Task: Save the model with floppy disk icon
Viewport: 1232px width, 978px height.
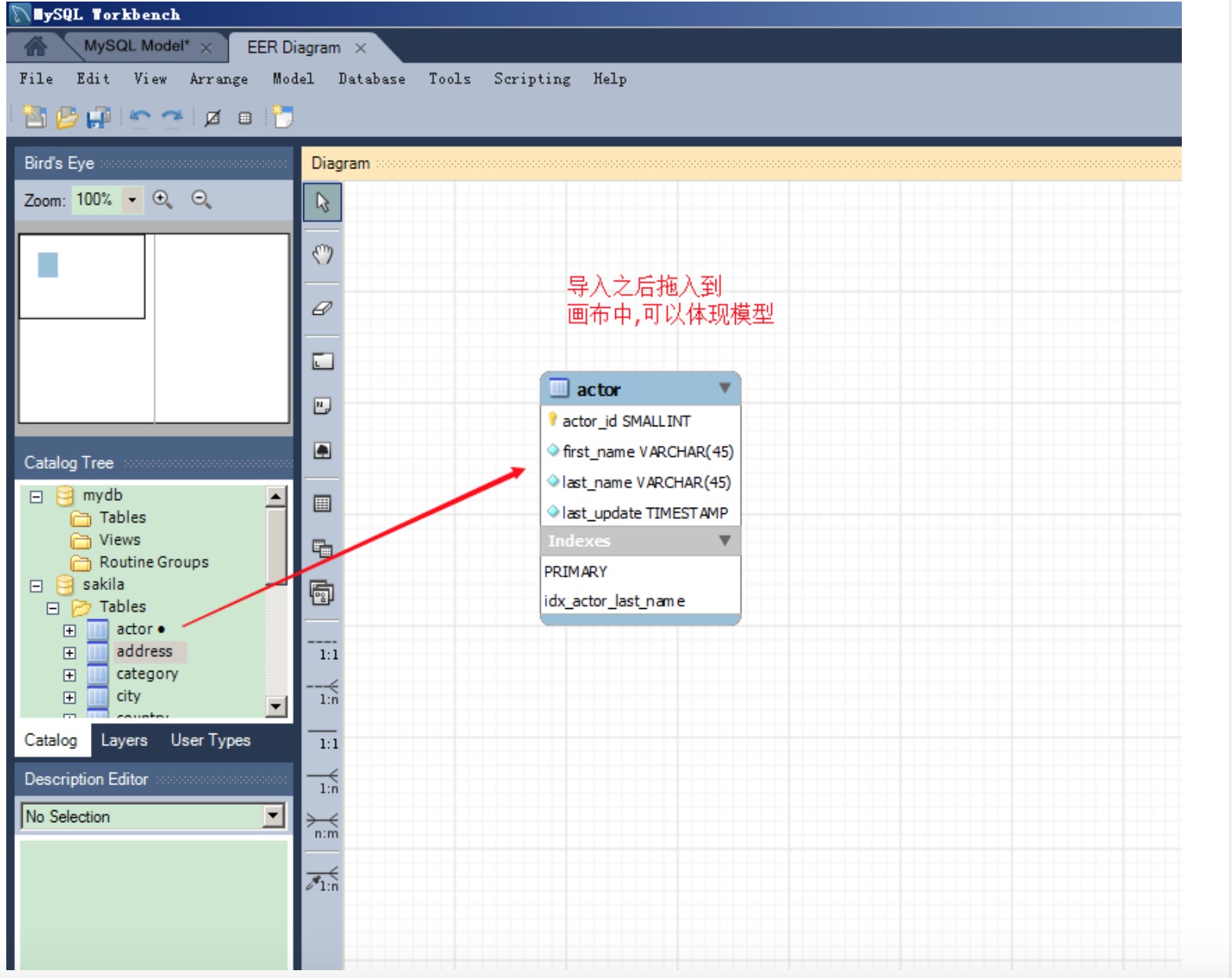Action: 99,117
